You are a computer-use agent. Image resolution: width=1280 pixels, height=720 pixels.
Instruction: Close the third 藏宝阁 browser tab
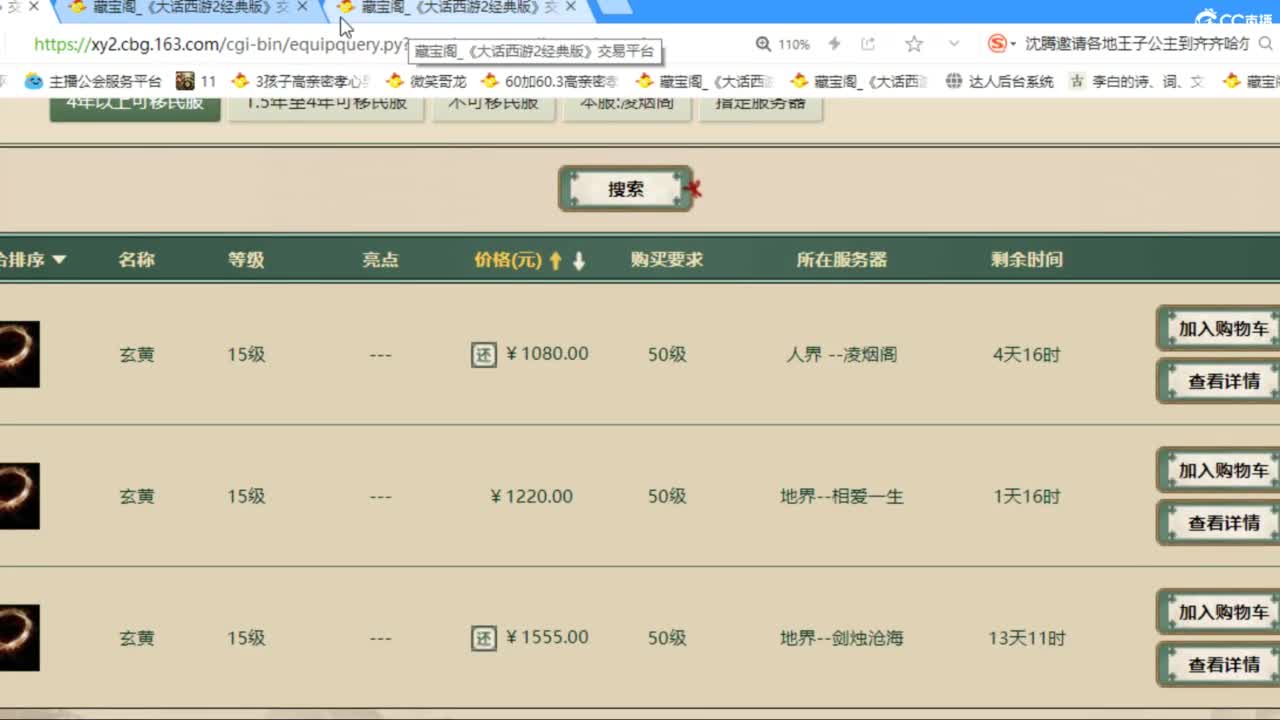pos(571,7)
